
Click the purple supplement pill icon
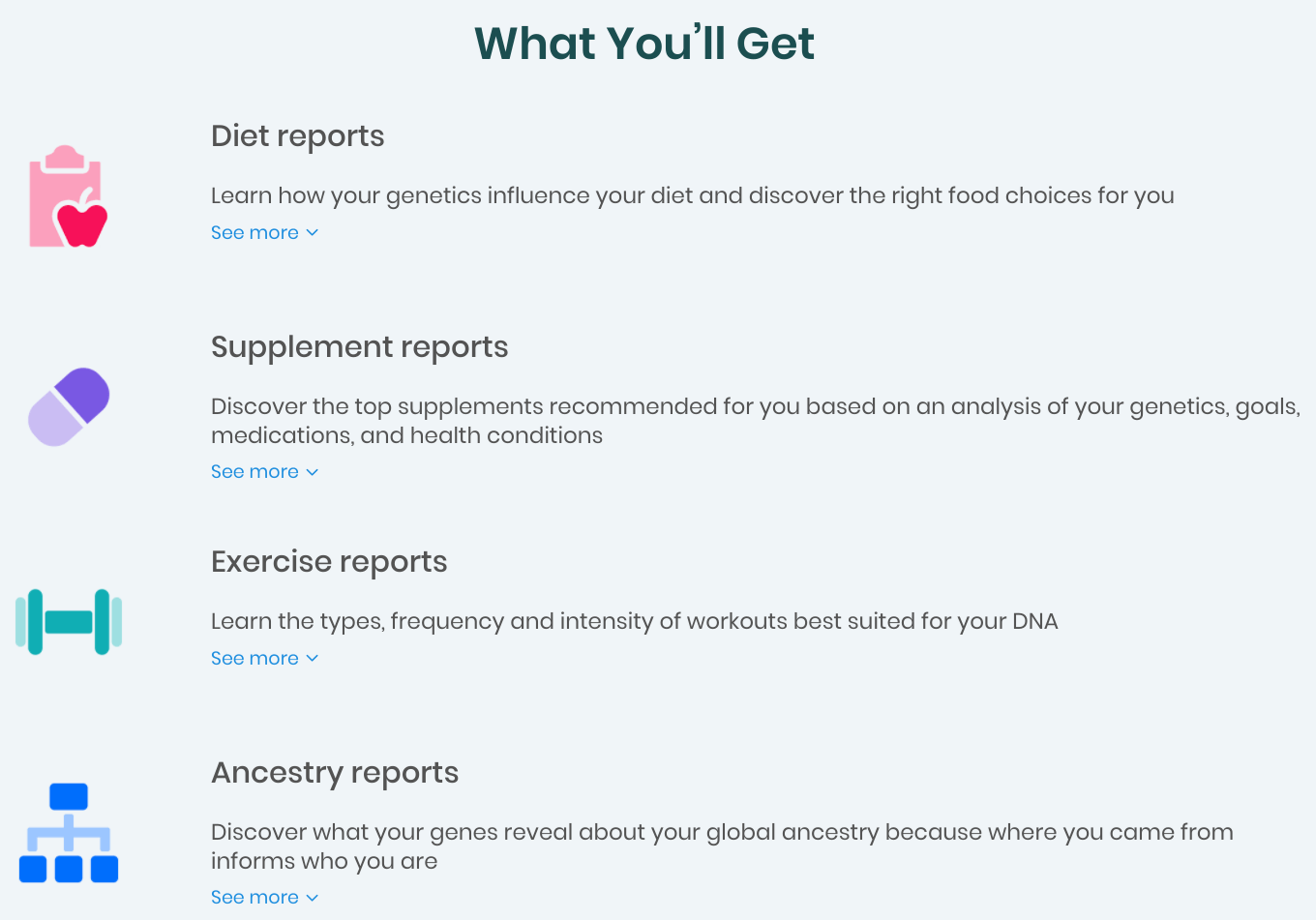tap(69, 407)
